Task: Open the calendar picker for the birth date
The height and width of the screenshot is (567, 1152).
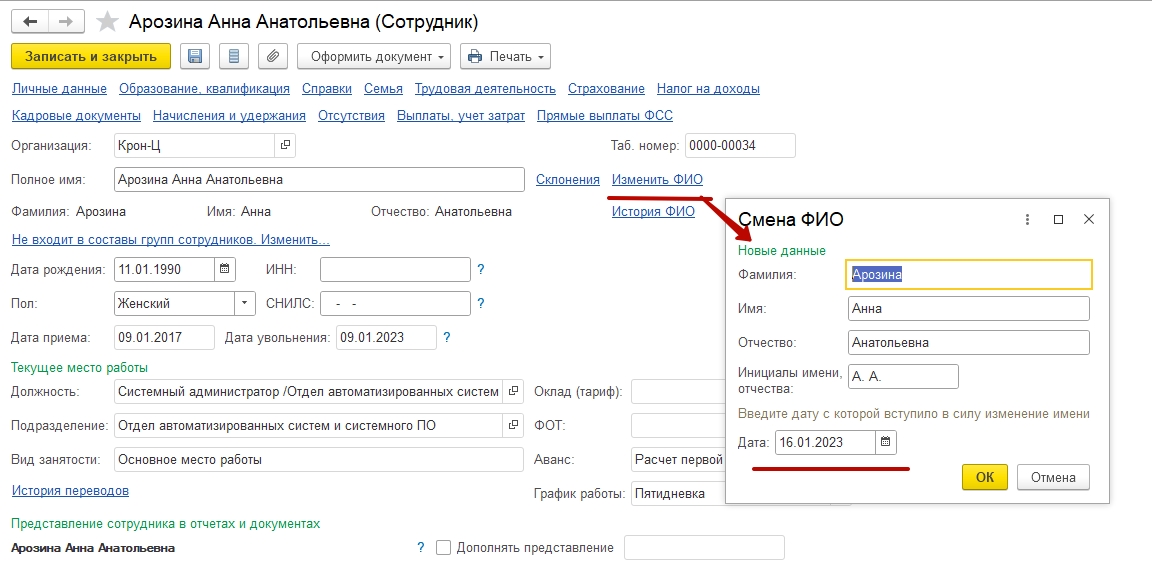Action: pos(225,269)
